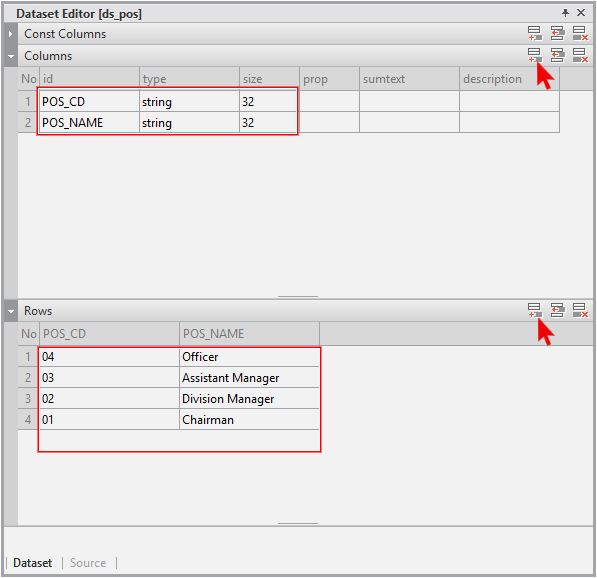Close the Dataset Editor panel

pyautogui.click(x=581, y=13)
